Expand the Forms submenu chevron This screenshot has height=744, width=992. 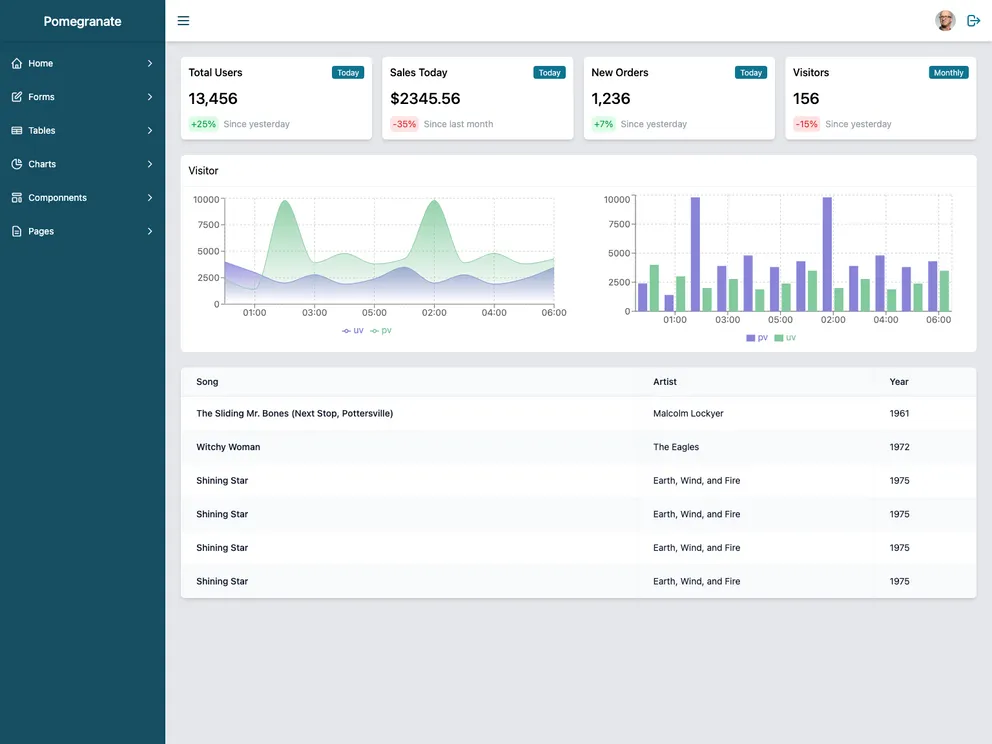[x=150, y=97]
